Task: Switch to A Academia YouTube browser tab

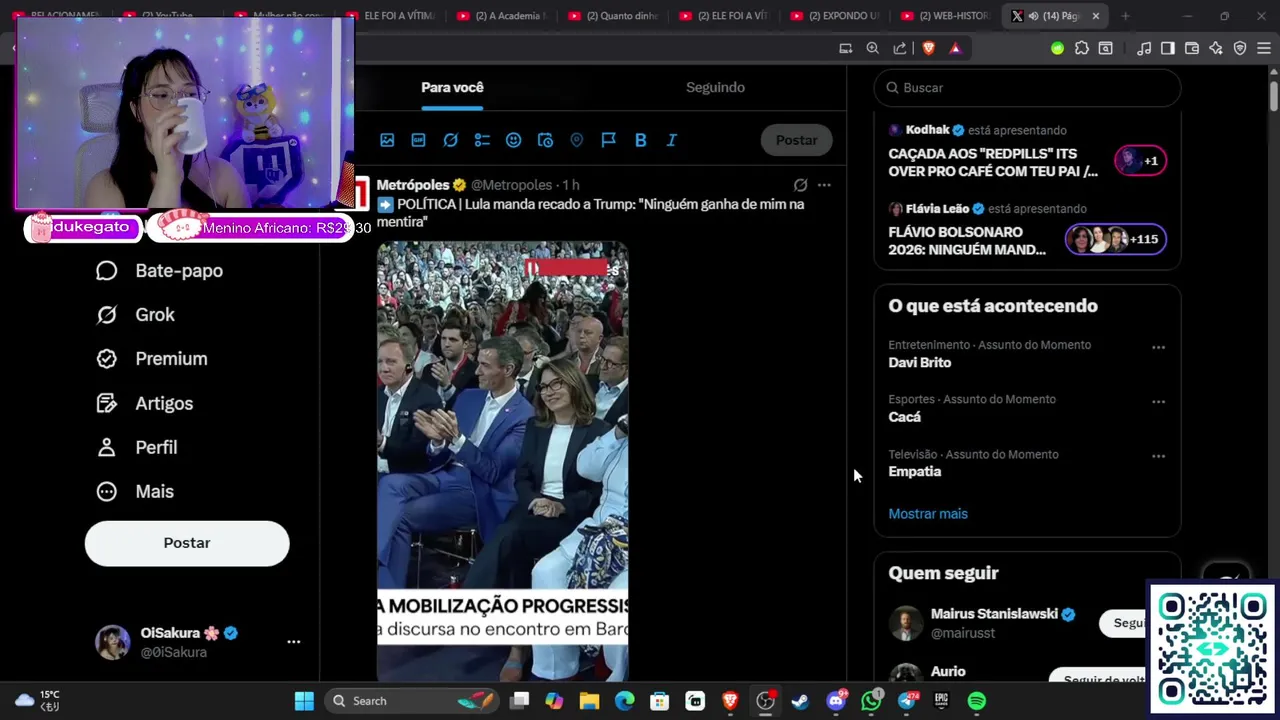Action: tap(501, 16)
